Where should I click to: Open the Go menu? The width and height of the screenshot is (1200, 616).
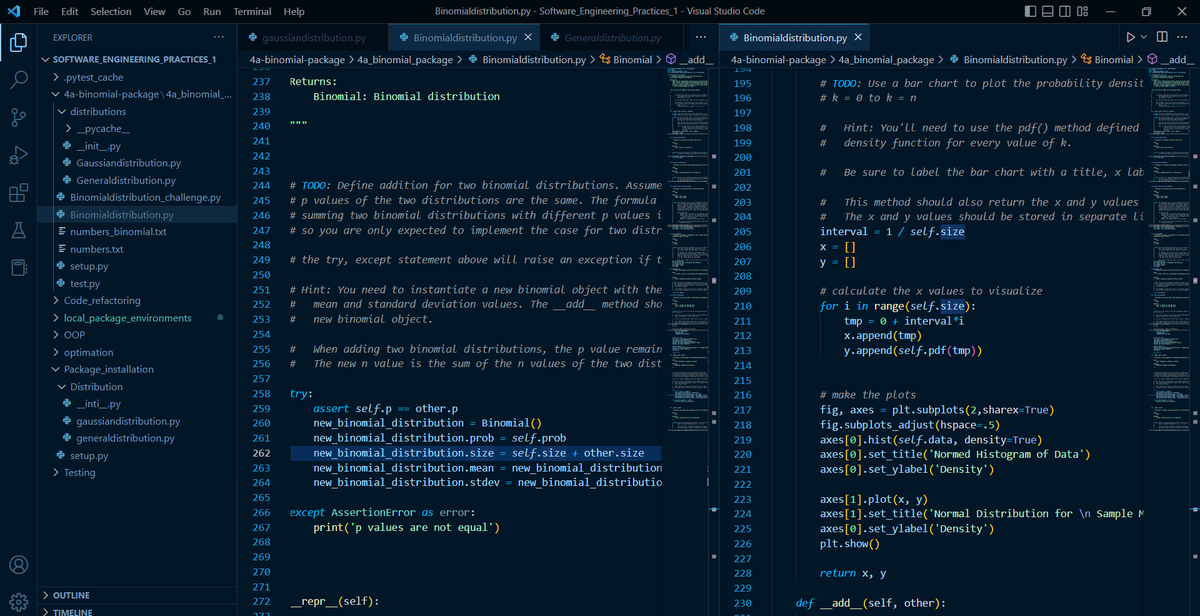184,11
